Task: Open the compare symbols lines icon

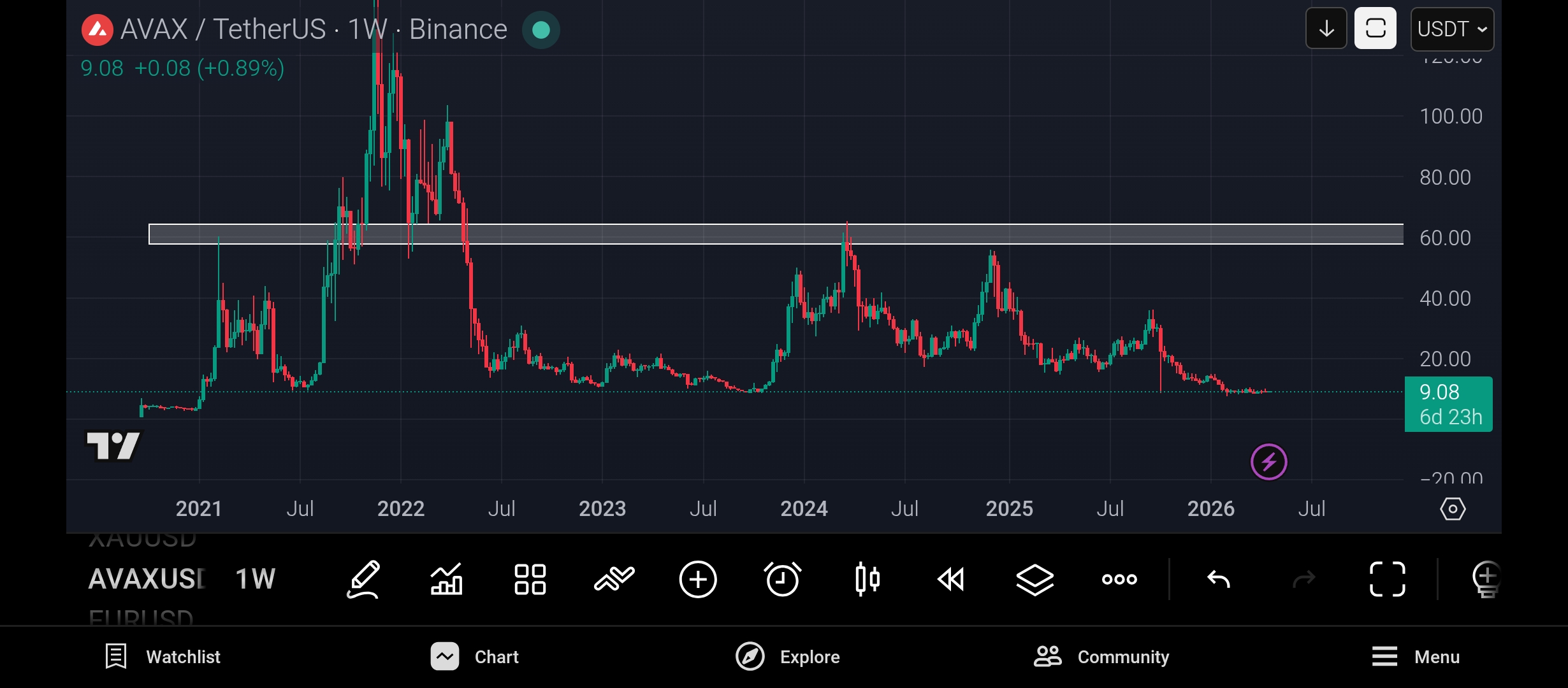Action: (x=614, y=579)
